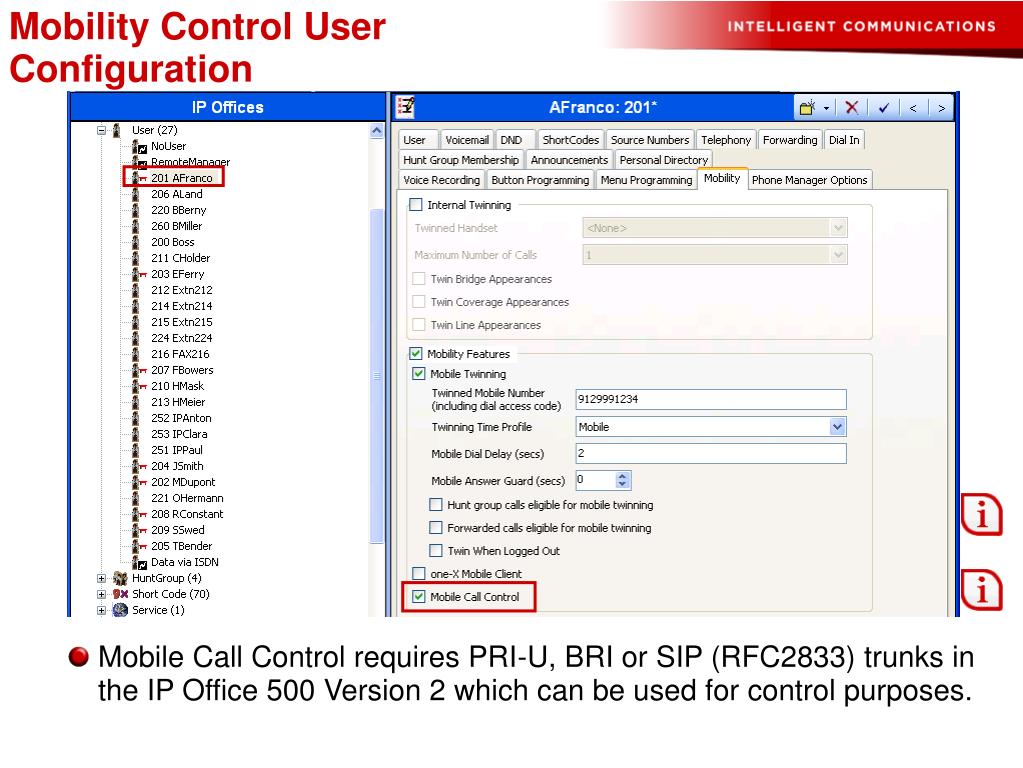The height and width of the screenshot is (768, 1023).
Task: Click the new-item icon in AFranco toolbar
Action: pyautogui.click(x=808, y=108)
